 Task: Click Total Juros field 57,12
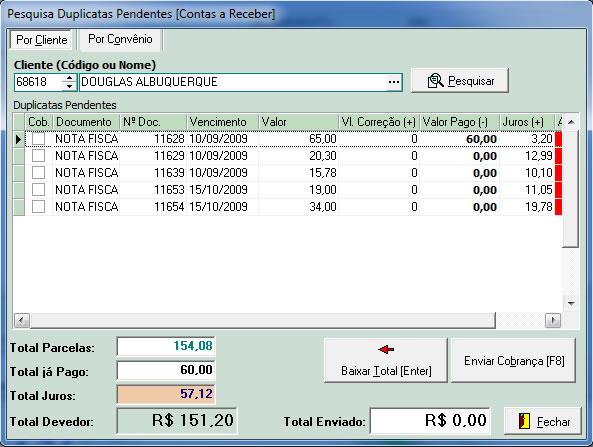tap(166, 394)
